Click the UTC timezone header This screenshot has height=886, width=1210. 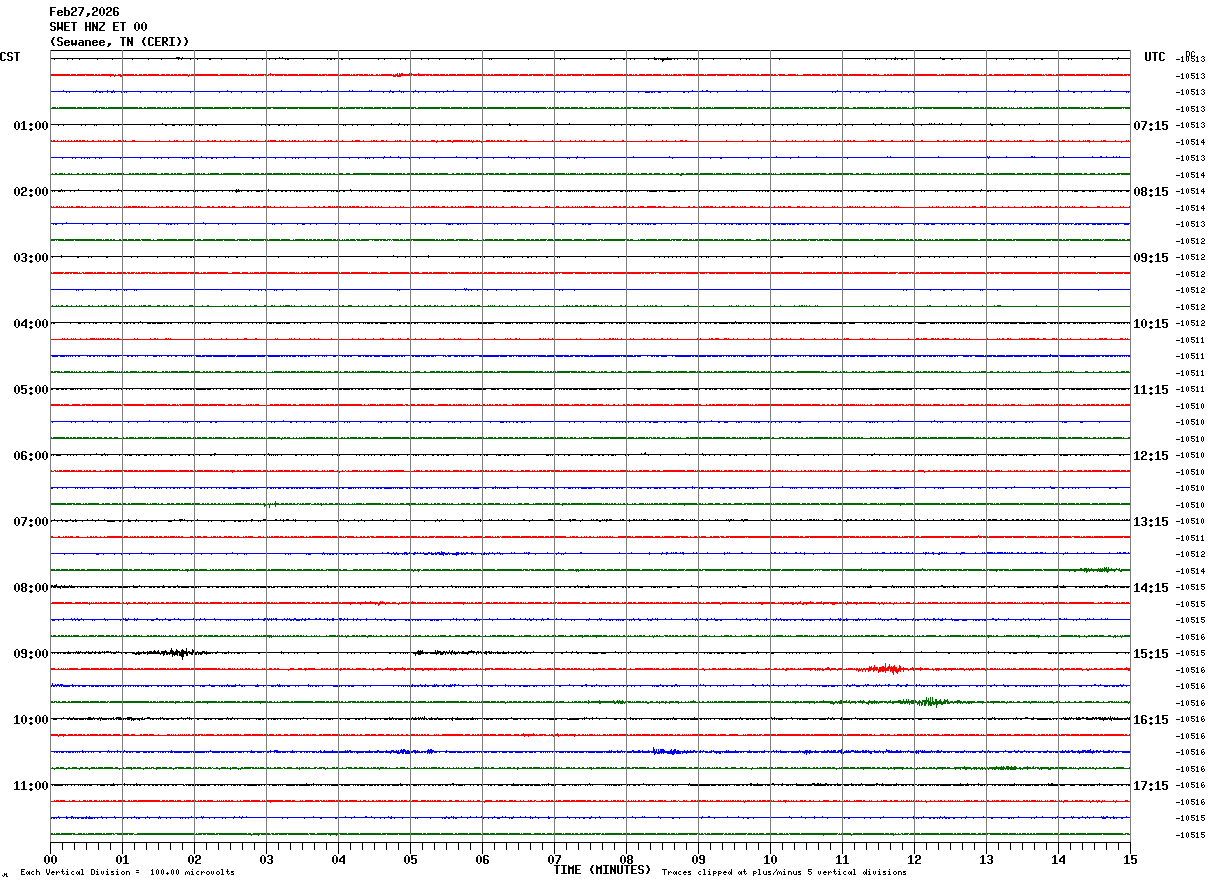coord(1154,57)
